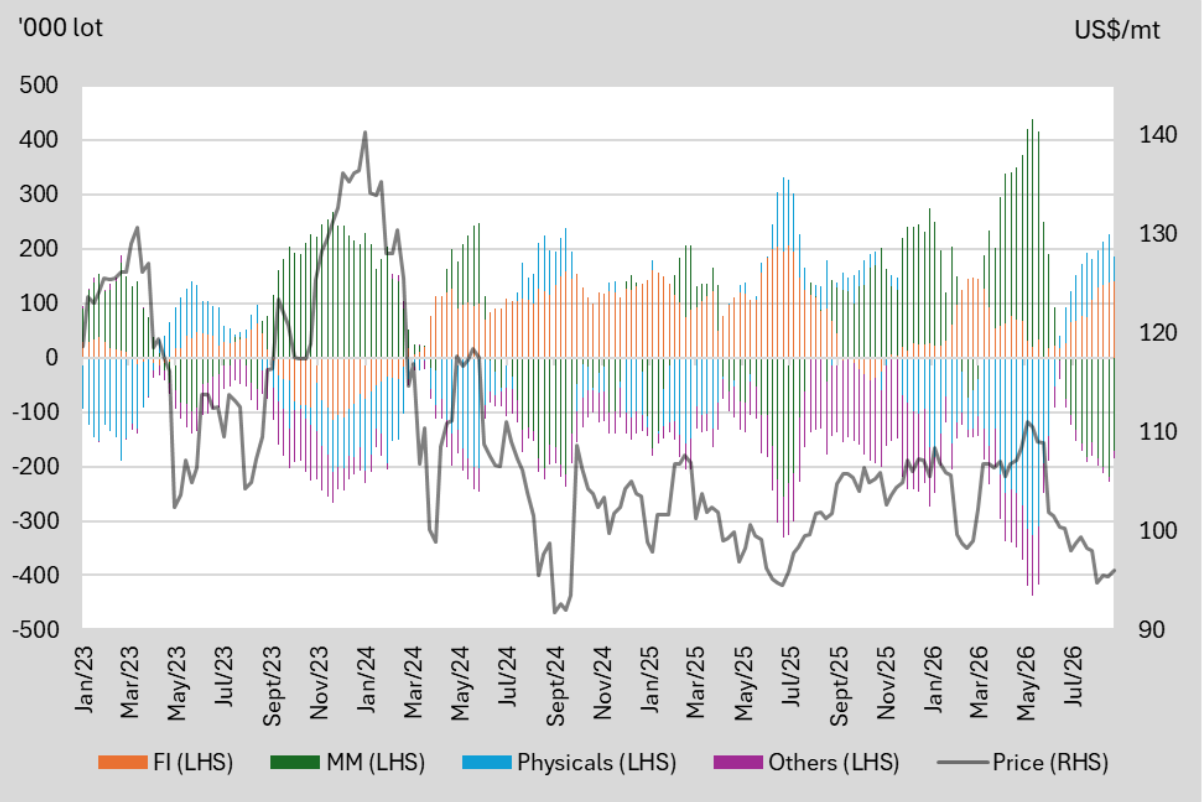Click the price line peak near Jan/24
Viewport: 1204px width, 802px height.
click(x=365, y=132)
